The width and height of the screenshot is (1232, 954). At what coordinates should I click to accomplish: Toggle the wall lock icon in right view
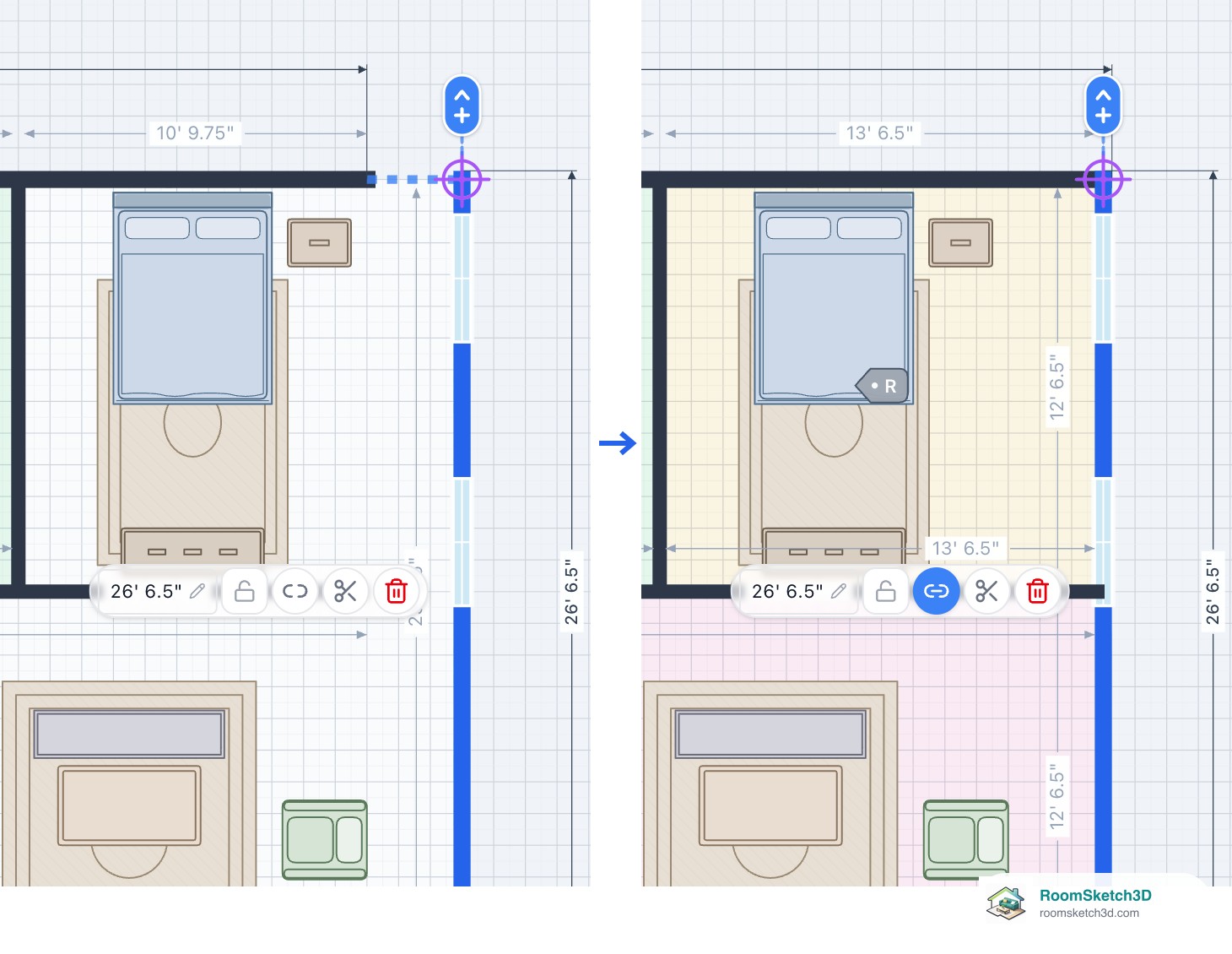885,591
